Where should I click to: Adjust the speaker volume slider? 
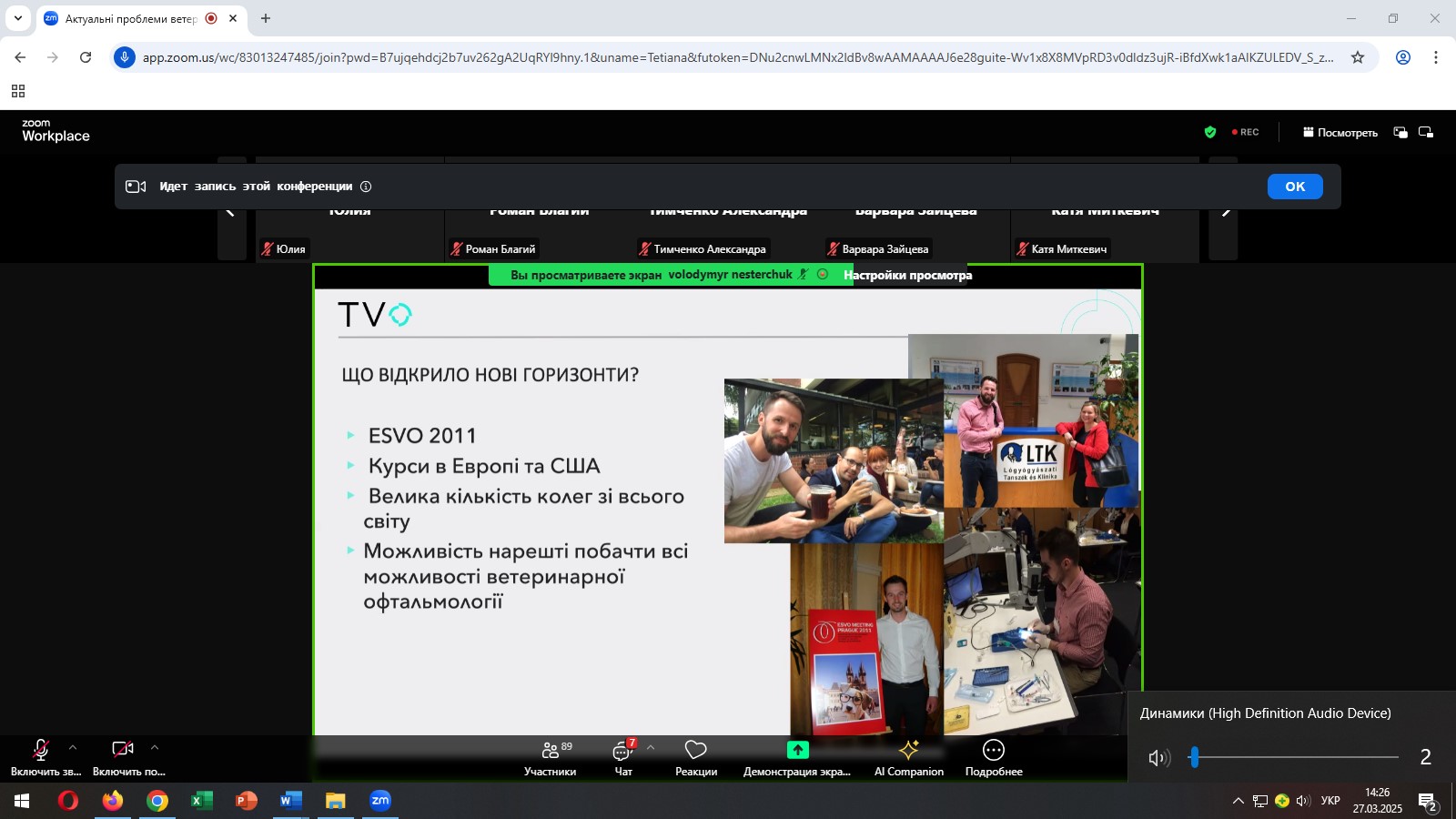1195,757
